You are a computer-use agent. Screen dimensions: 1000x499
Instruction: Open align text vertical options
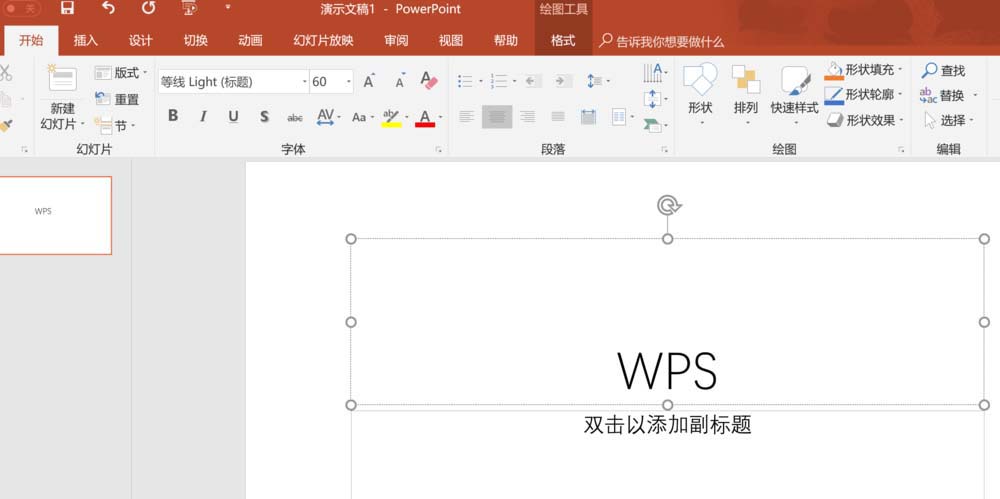pos(655,99)
